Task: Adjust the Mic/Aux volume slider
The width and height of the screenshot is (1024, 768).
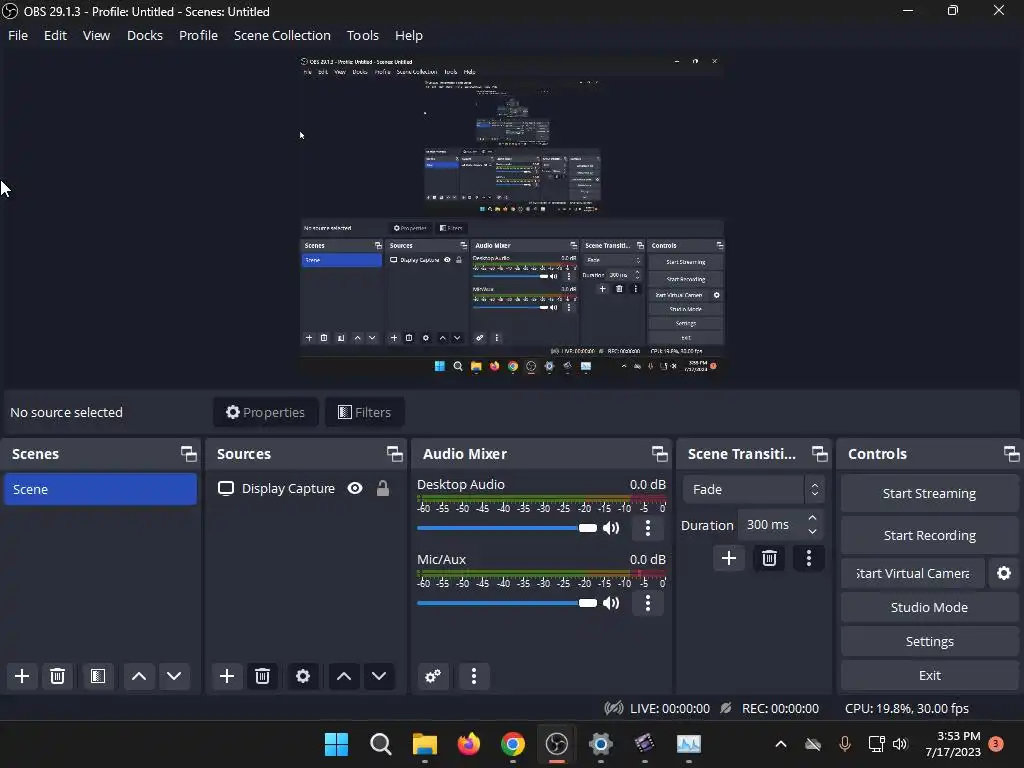Action: [507, 603]
